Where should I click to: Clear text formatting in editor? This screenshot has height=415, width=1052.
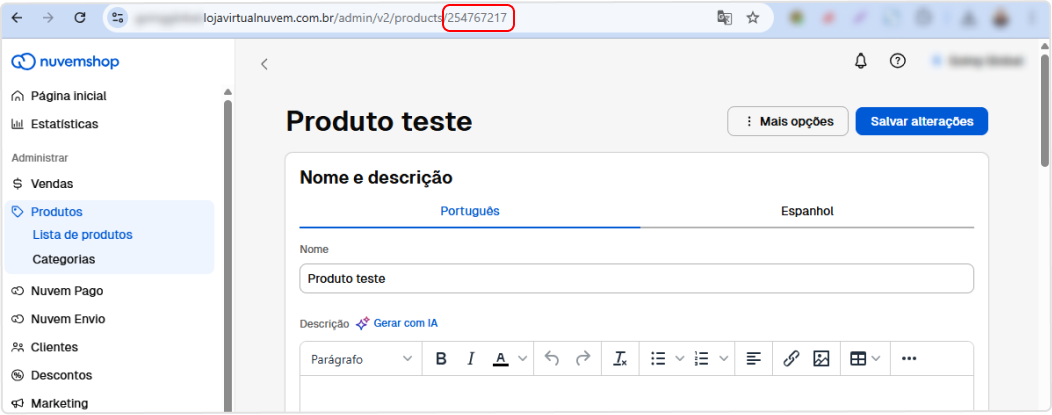620,359
